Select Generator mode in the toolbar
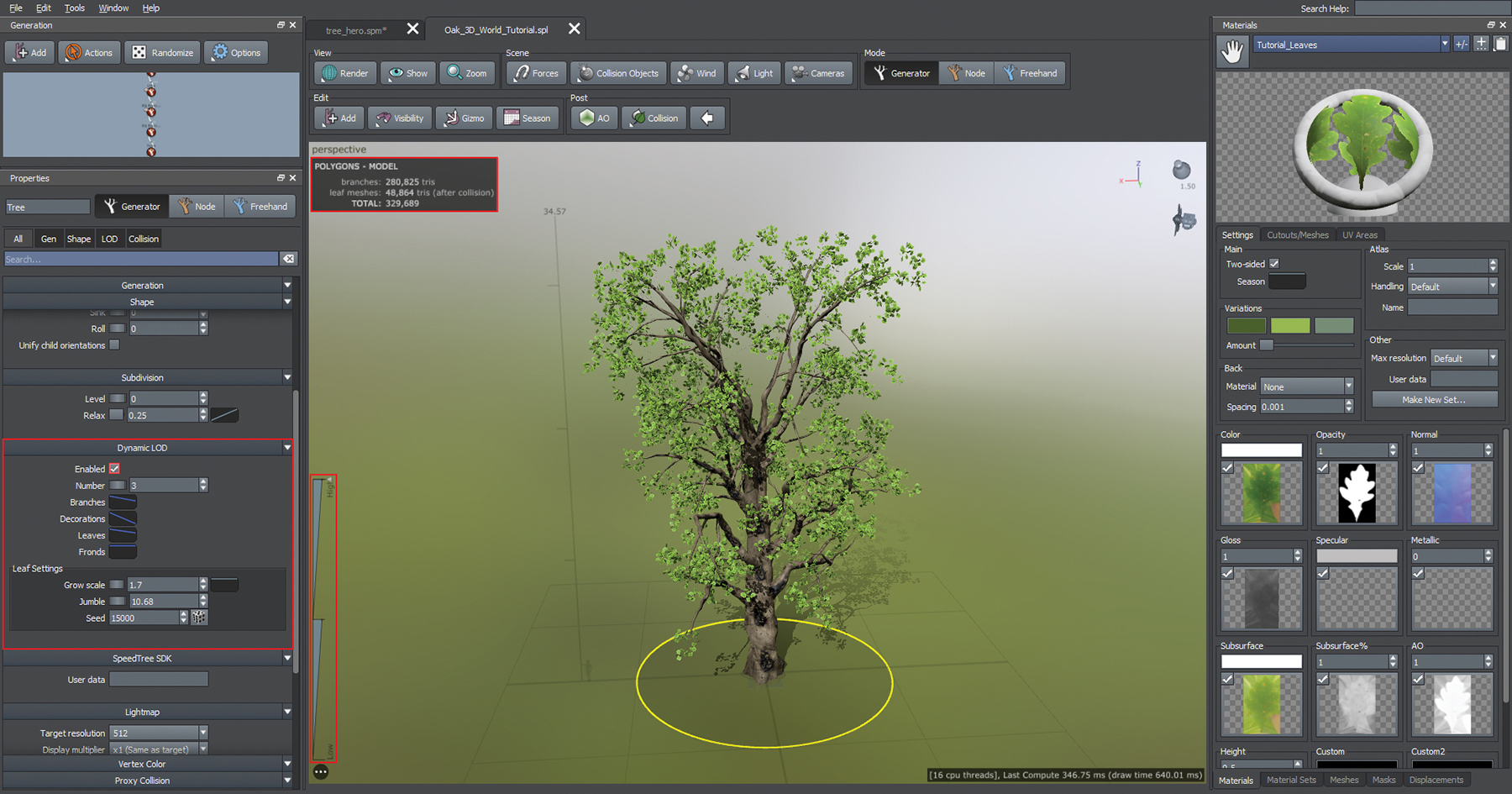This screenshot has width=1512, height=794. [x=901, y=73]
